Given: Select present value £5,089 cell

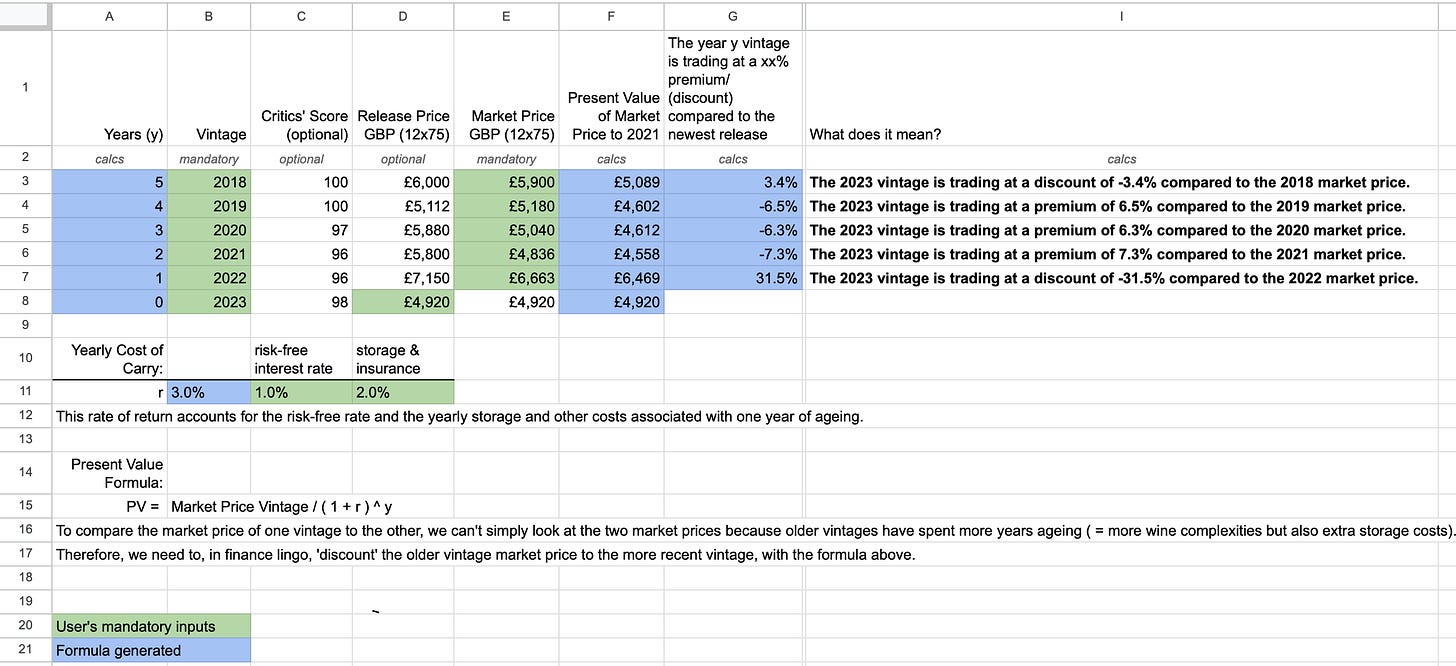Looking at the screenshot, I should pyautogui.click(x=611, y=182).
